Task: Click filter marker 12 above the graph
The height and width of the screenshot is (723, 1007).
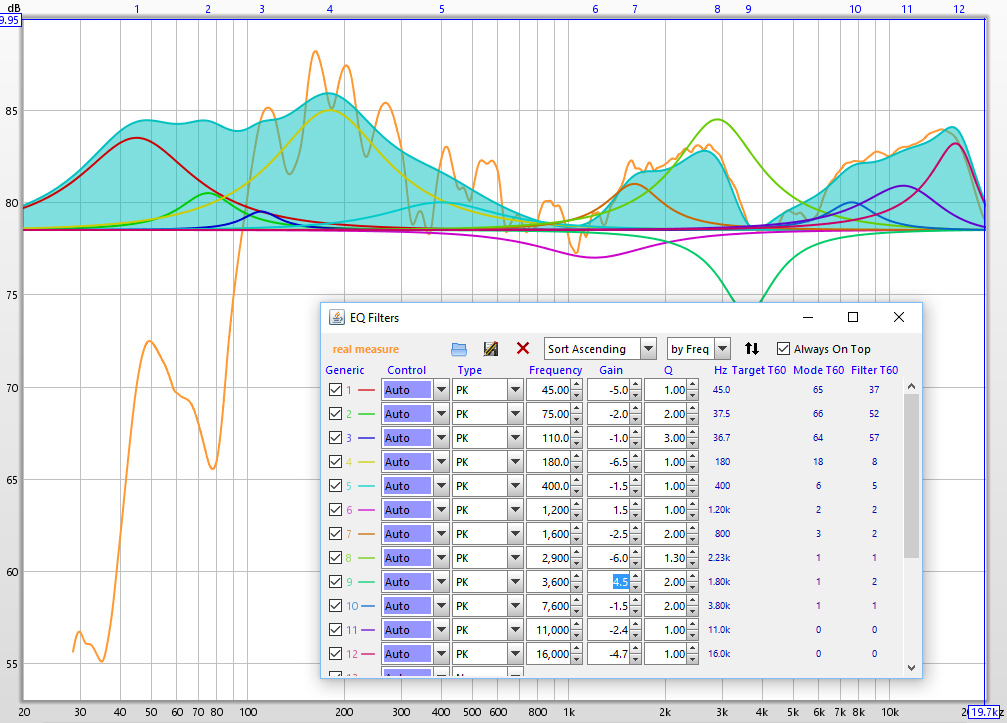Action: point(959,9)
